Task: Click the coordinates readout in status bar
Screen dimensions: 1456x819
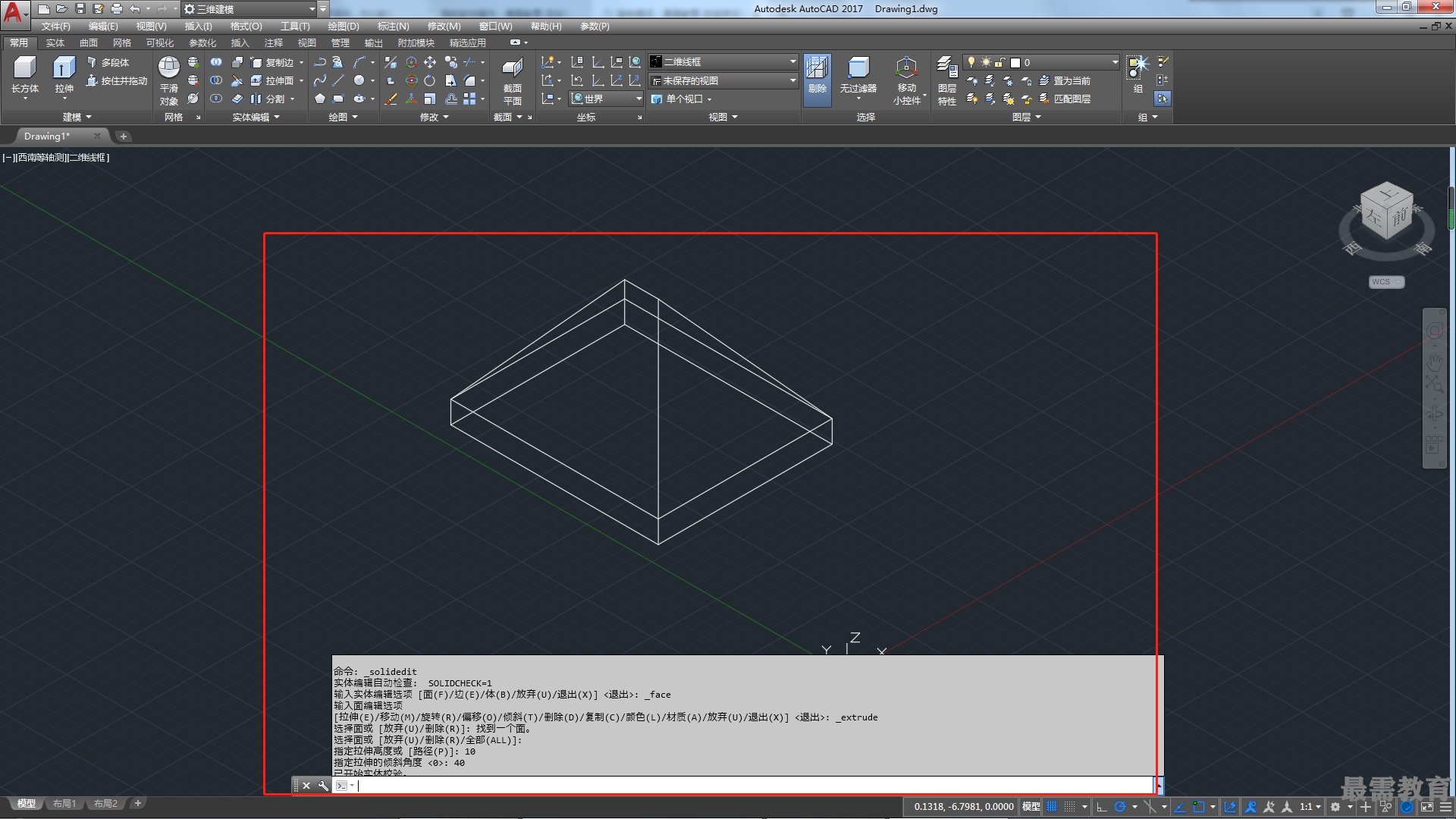Action: click(963, 807)
